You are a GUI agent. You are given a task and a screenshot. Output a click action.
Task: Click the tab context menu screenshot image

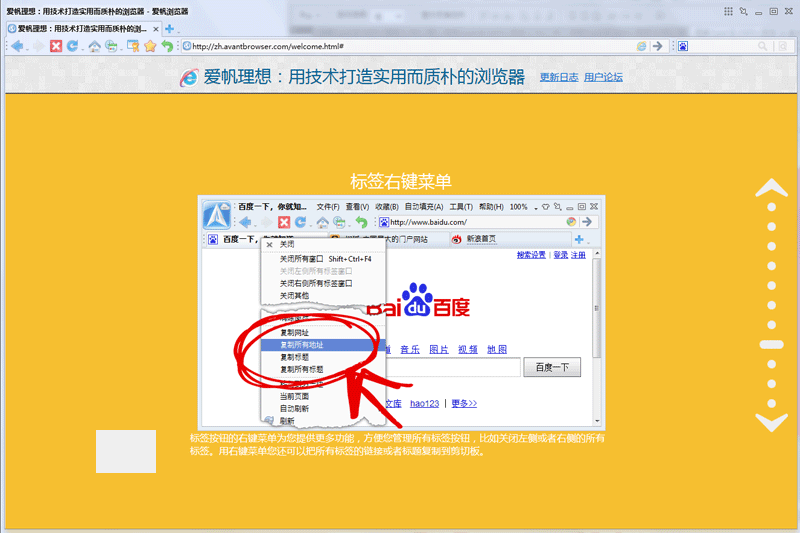(x=400, y=311)
